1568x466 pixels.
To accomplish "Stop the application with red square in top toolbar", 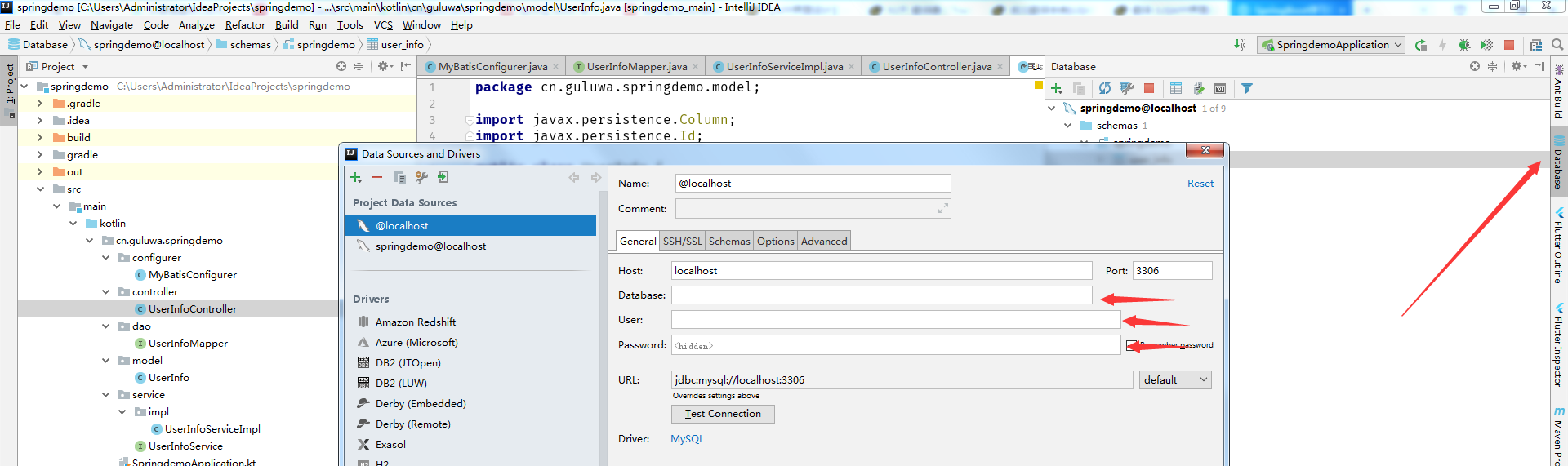I will click(1509, 45).
